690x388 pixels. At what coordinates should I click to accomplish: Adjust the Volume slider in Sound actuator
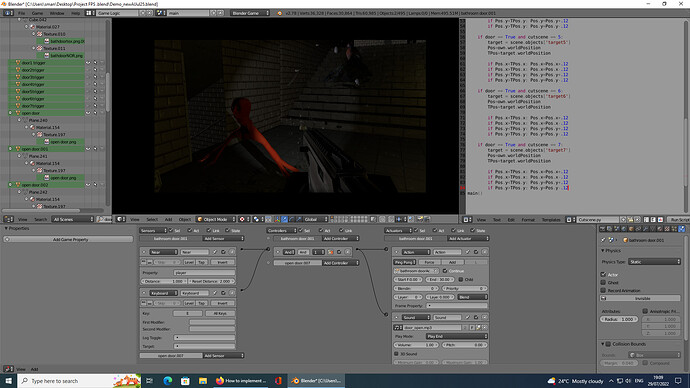click(416, 345)
